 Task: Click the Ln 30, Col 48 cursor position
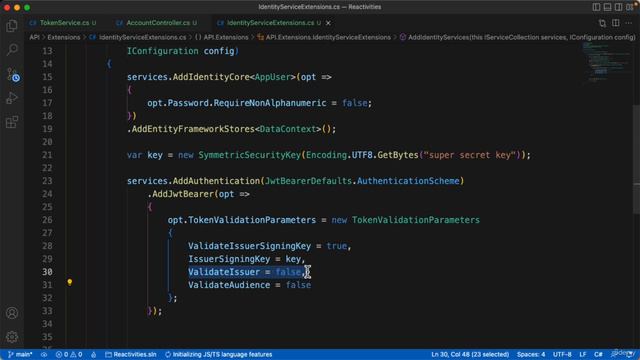(470, 354)
